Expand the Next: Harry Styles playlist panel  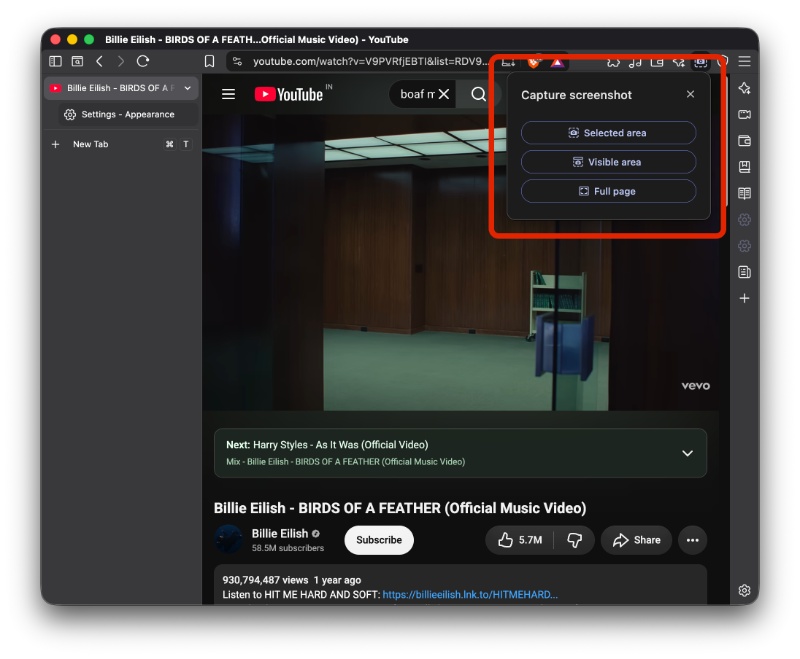pos(687,453)
